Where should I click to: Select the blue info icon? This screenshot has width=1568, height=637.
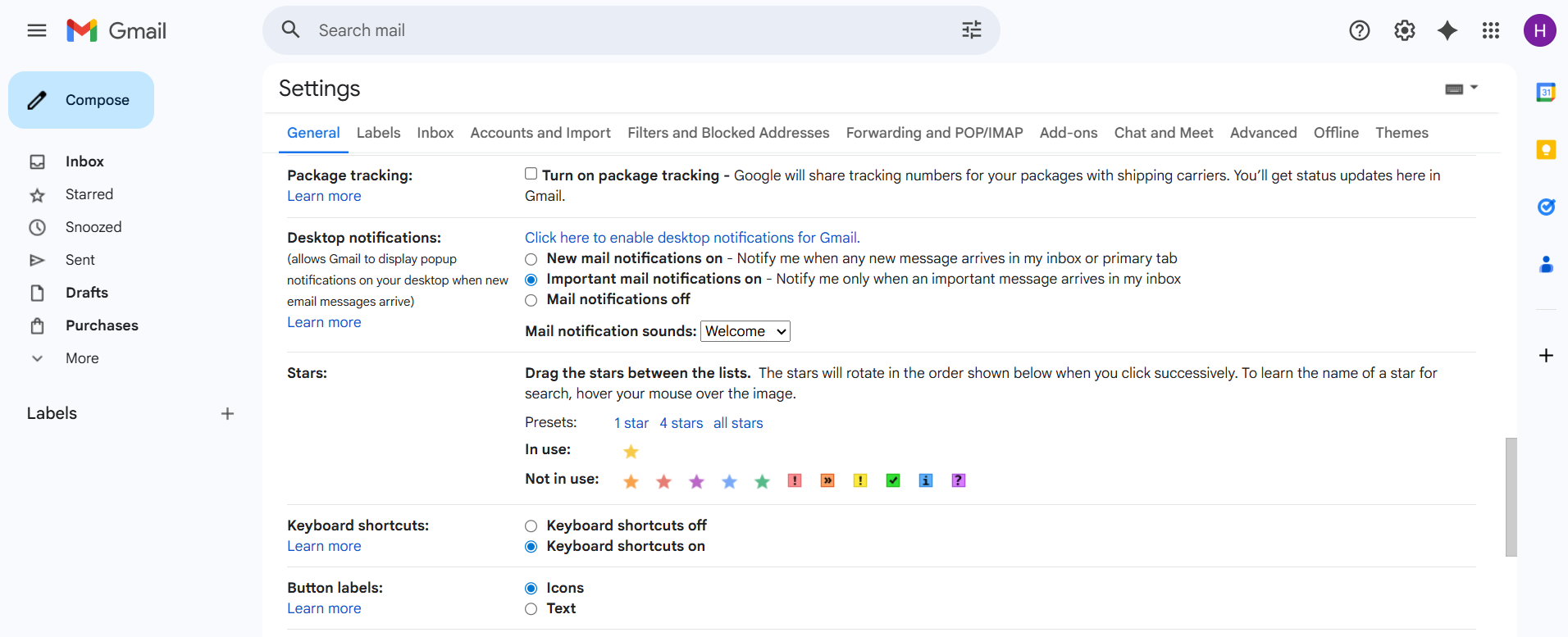click(926, 480)
